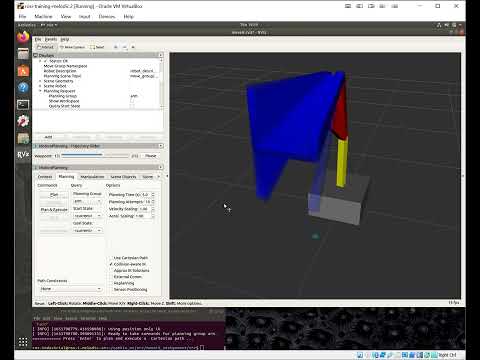Open the Terminal from the dock
This screenshot has width=480, height=360.
(x=23, y=105)
